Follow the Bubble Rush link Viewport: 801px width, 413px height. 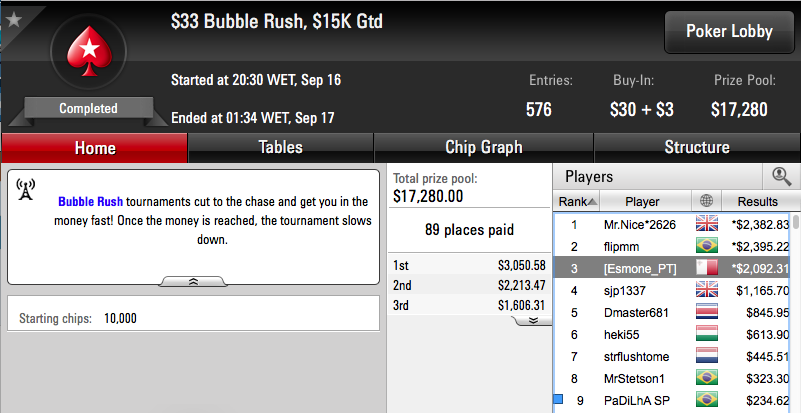[90, 201]
